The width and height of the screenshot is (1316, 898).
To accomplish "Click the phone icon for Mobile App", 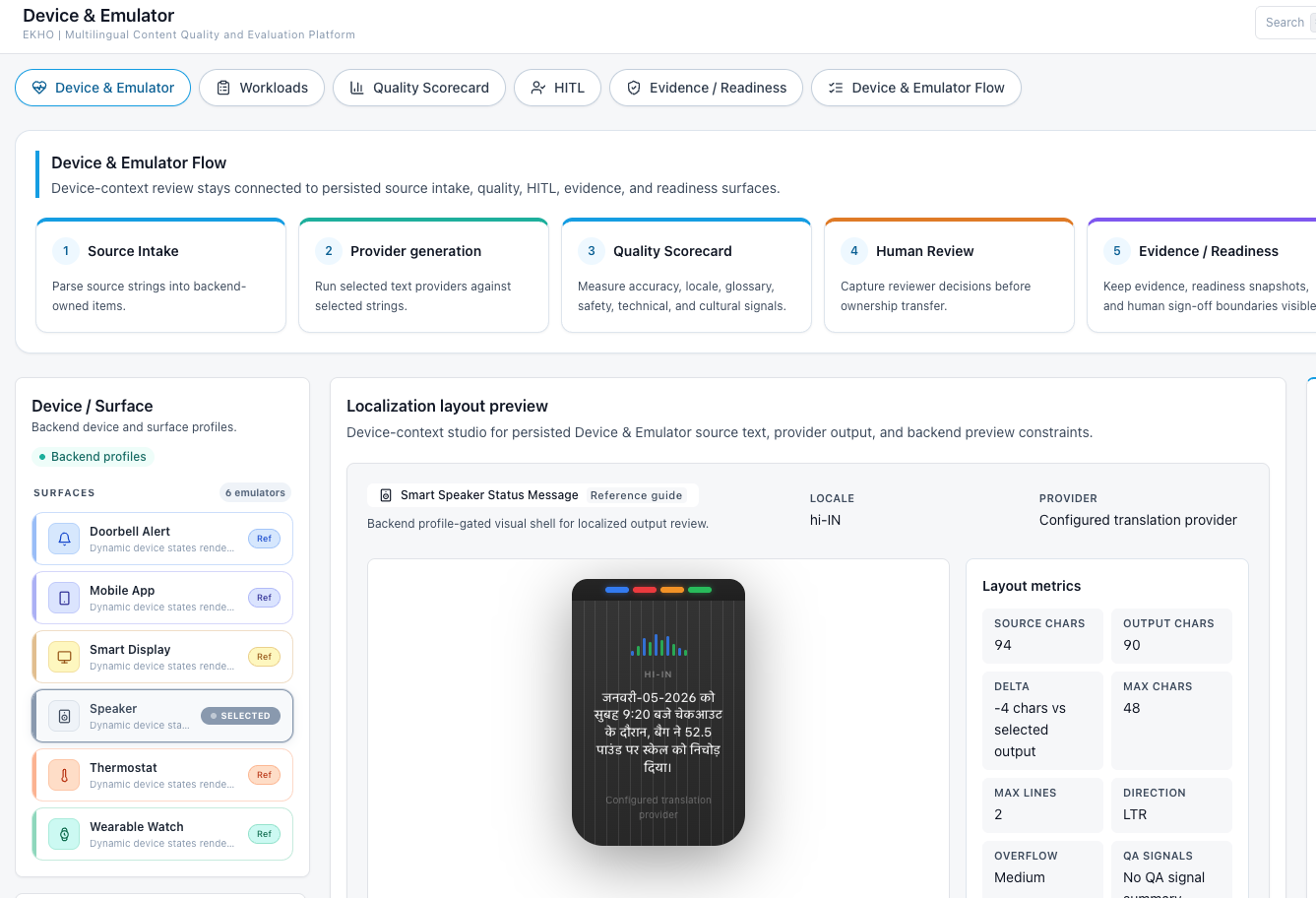I will tap(64, 598).
